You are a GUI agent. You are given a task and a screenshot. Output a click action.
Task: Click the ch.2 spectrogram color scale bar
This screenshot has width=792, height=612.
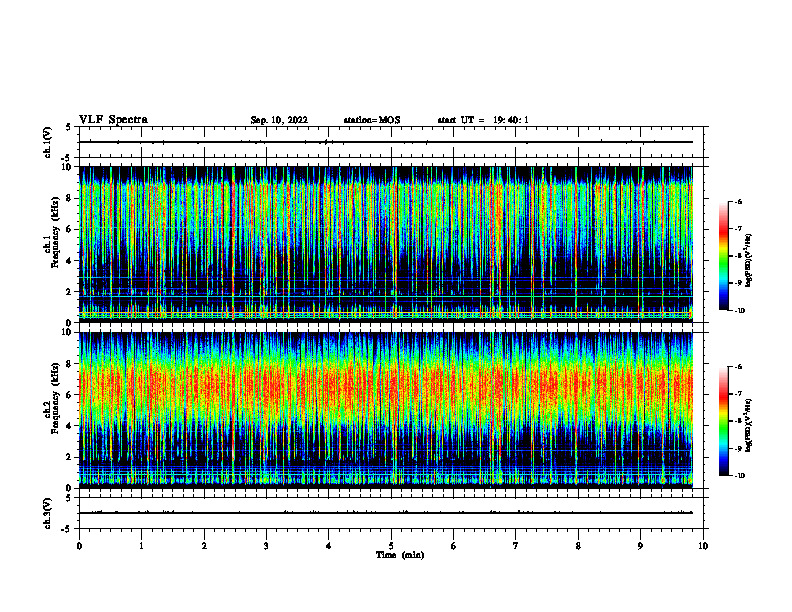pos(723,421)
